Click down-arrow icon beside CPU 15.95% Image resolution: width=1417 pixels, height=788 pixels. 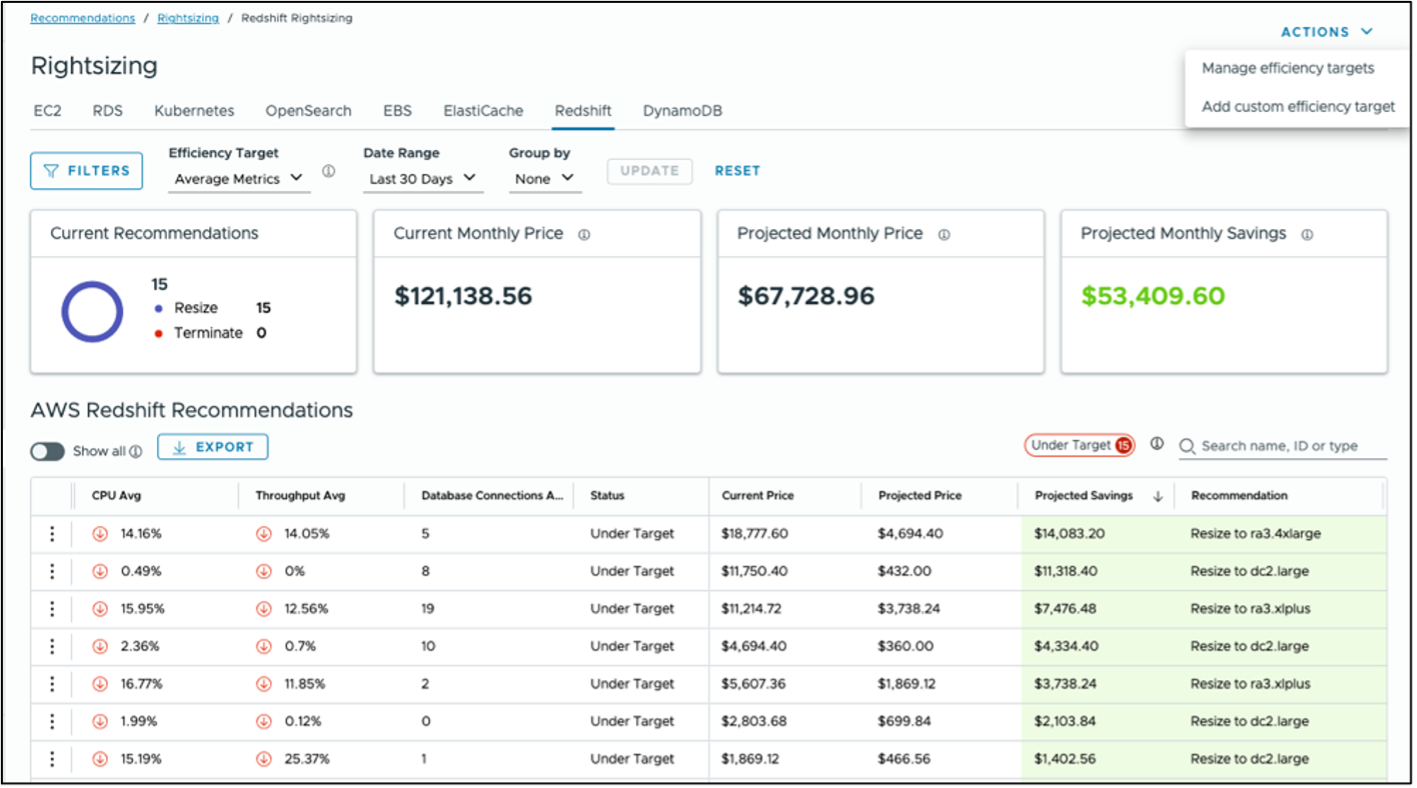[x=100, y=609]
